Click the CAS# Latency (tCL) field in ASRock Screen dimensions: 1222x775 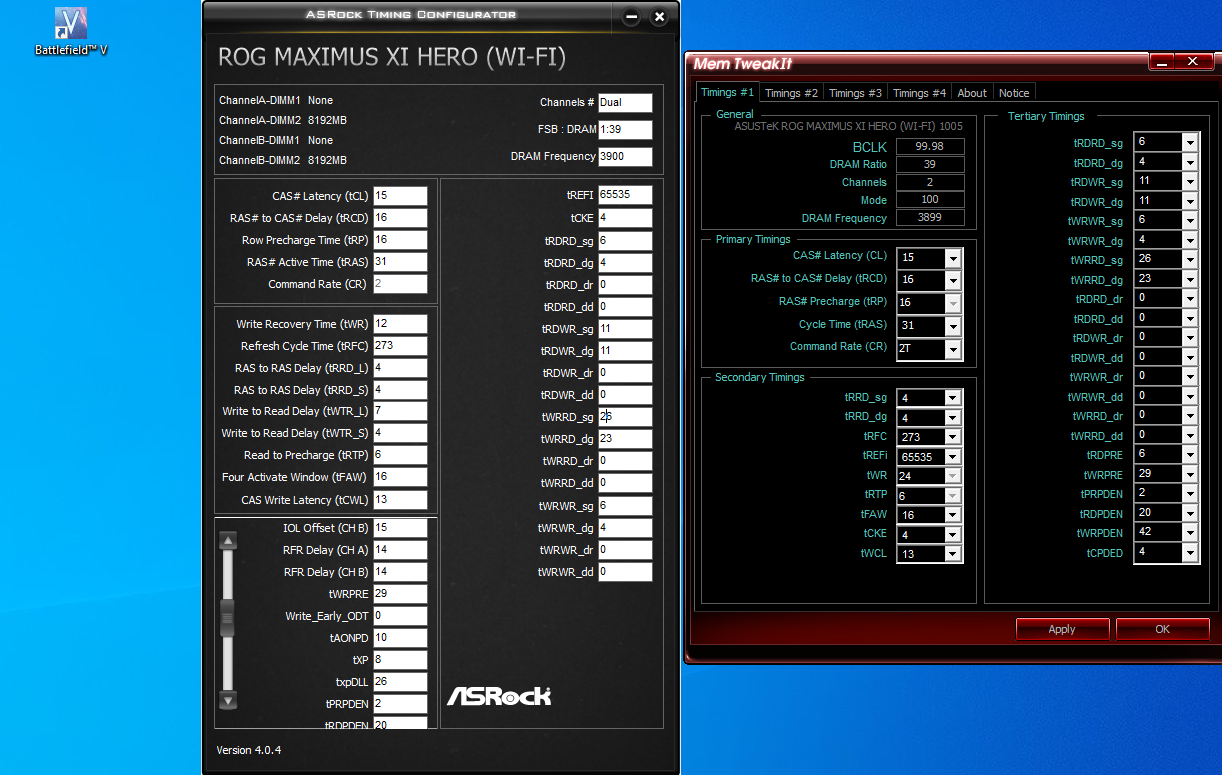[x=400, y=196]
